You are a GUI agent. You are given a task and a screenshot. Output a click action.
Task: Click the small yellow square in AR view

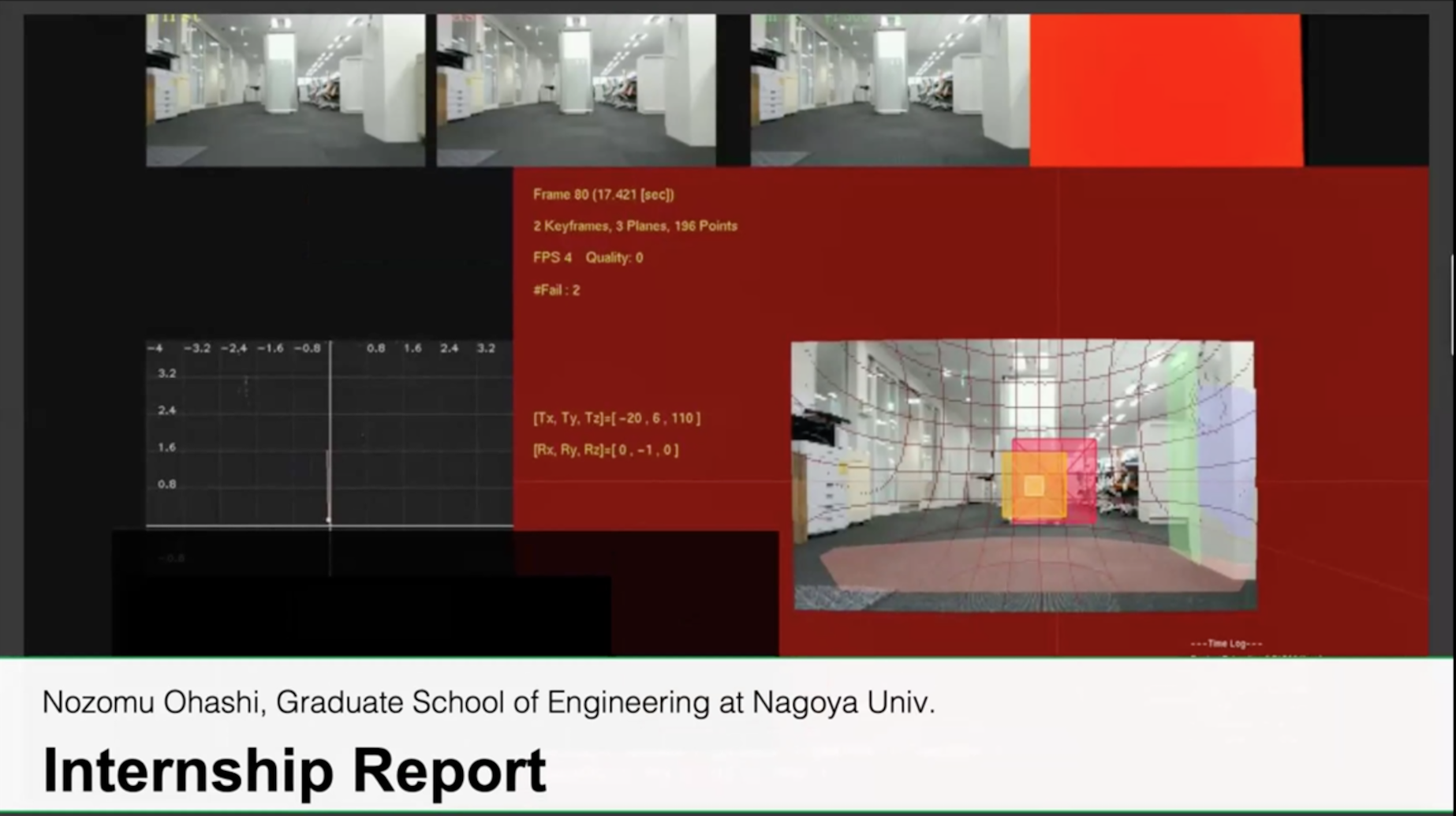coord(1034,485)
